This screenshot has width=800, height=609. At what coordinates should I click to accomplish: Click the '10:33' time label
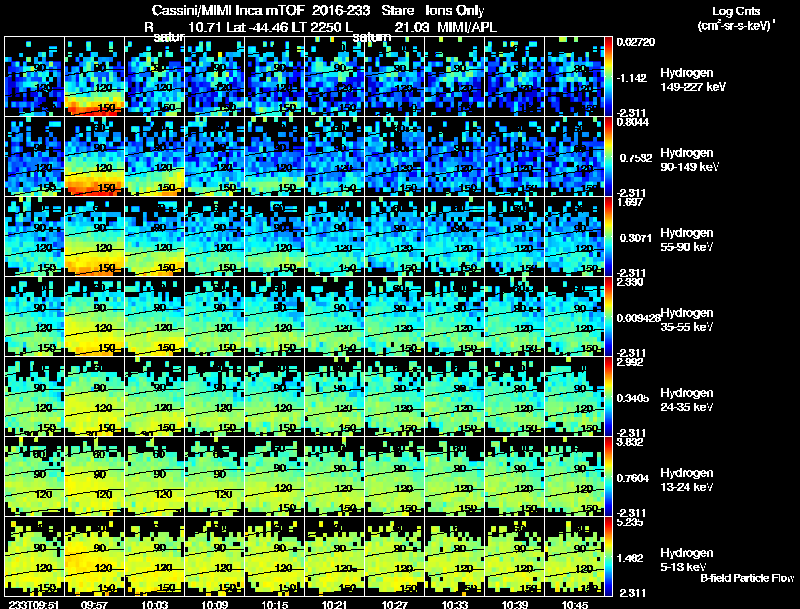455,604
